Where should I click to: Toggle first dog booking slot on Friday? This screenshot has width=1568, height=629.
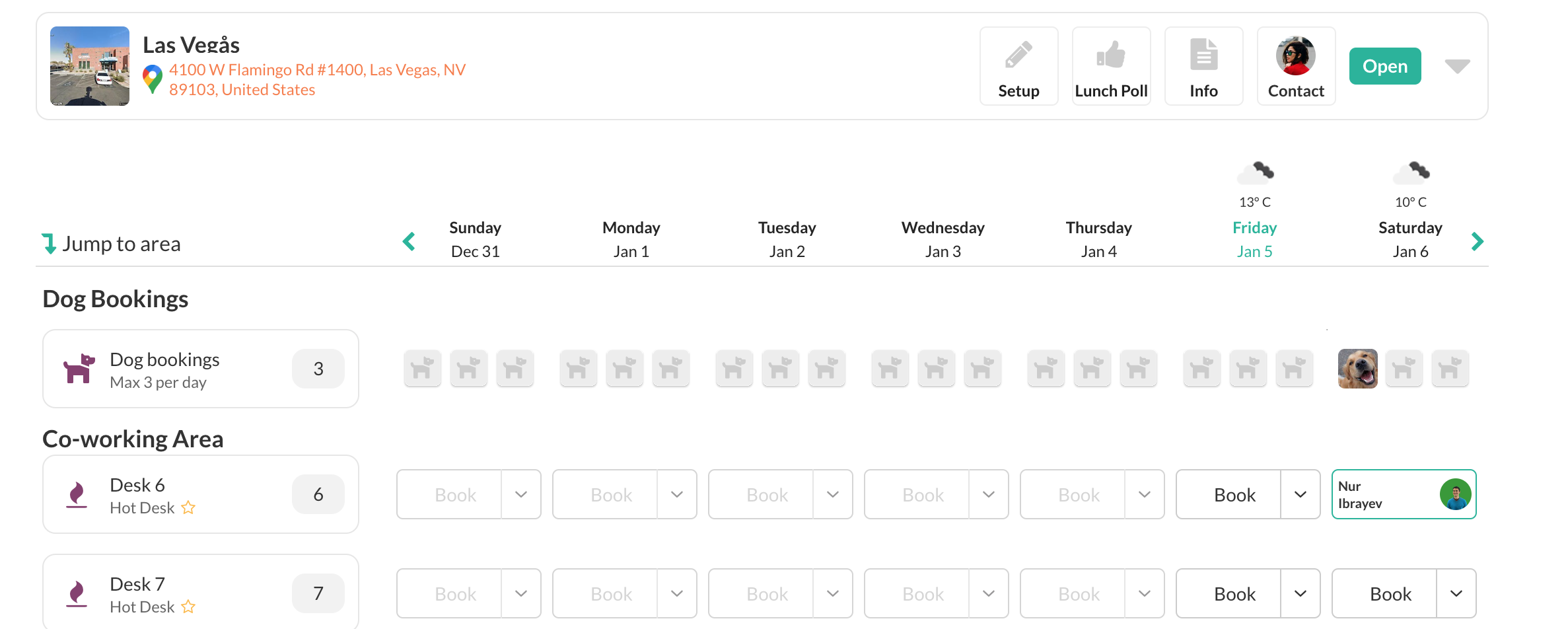tap(1201, 369)
